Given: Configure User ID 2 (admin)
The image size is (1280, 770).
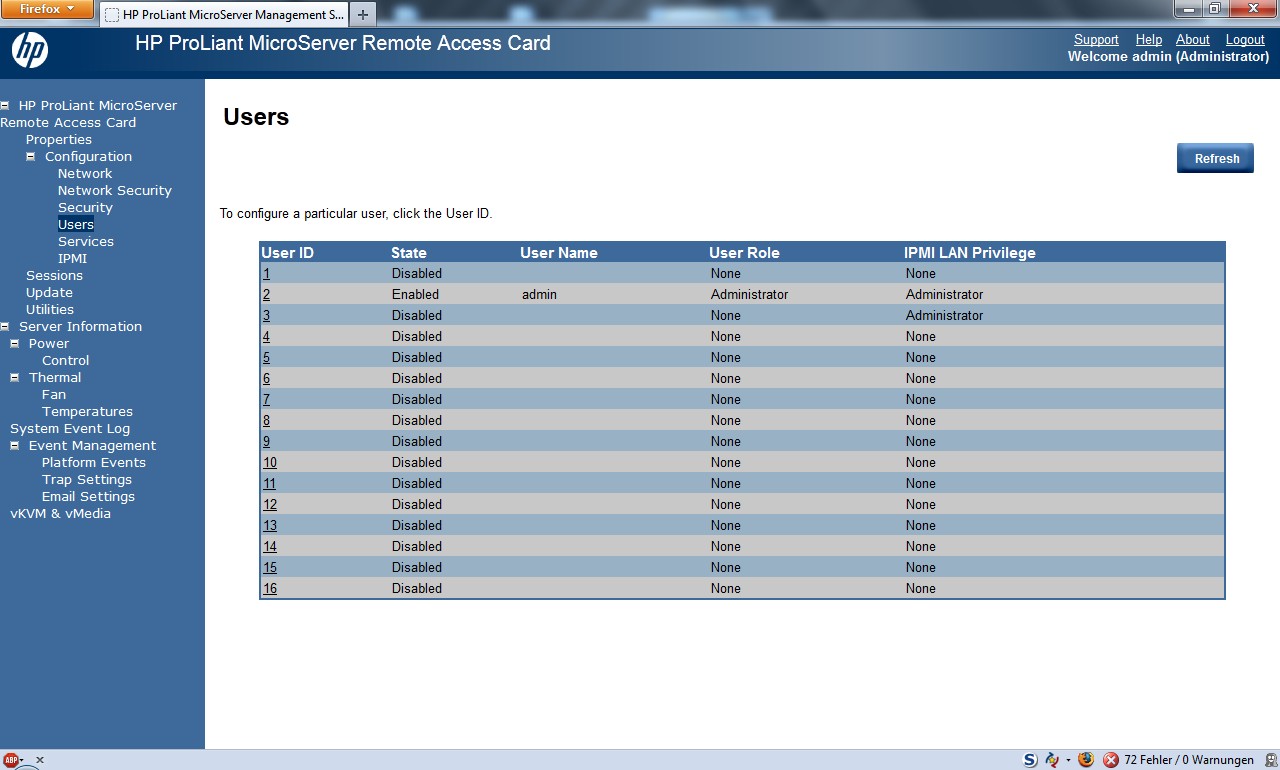Looking at the screenshot, I should click(x=266, y=294).
